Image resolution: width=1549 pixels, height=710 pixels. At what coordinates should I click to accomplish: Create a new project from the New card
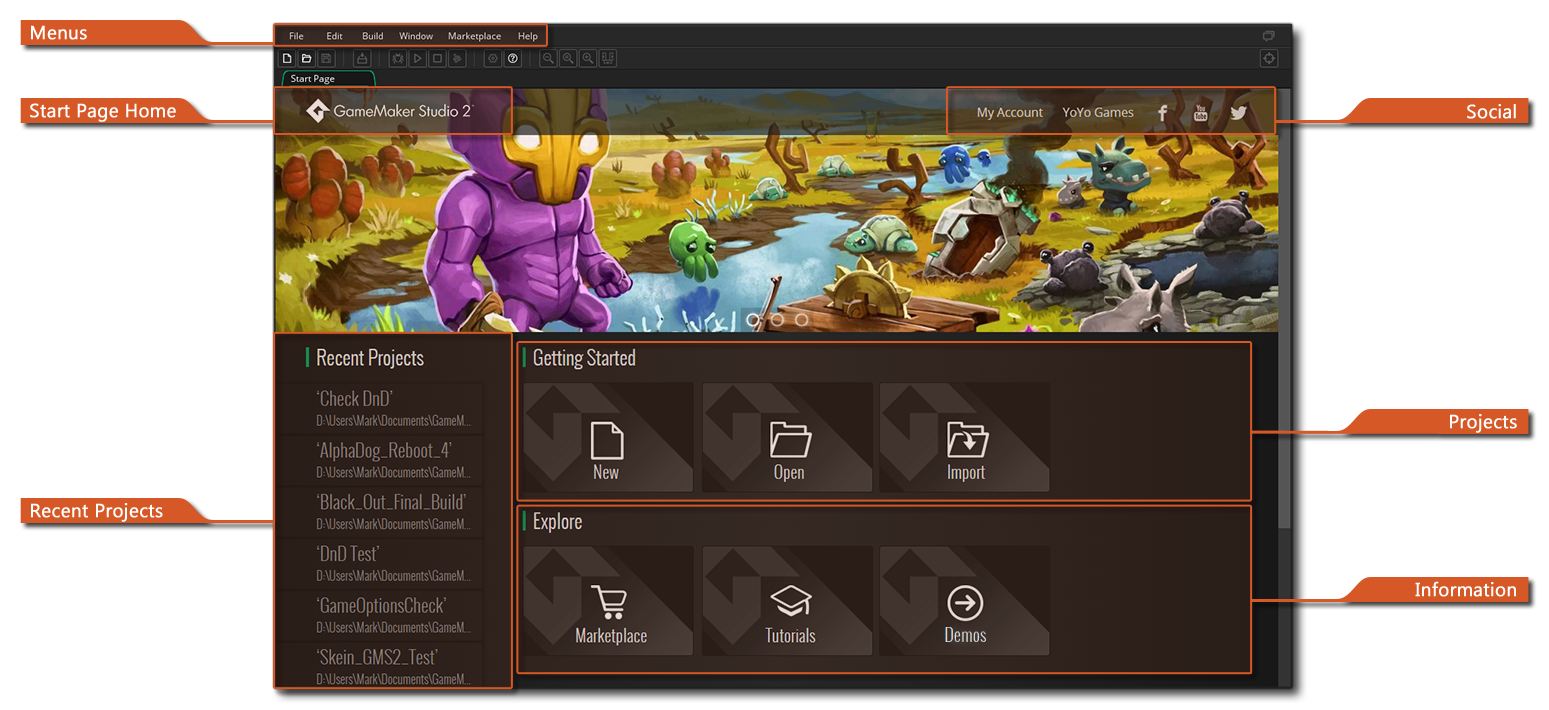pyautogui.click(x=607, y=437)
